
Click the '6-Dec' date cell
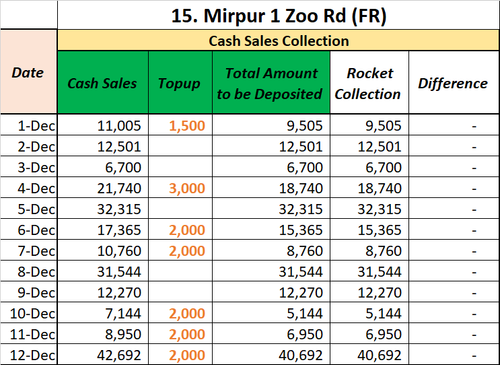pyautogui.click(x=29, y=229)
